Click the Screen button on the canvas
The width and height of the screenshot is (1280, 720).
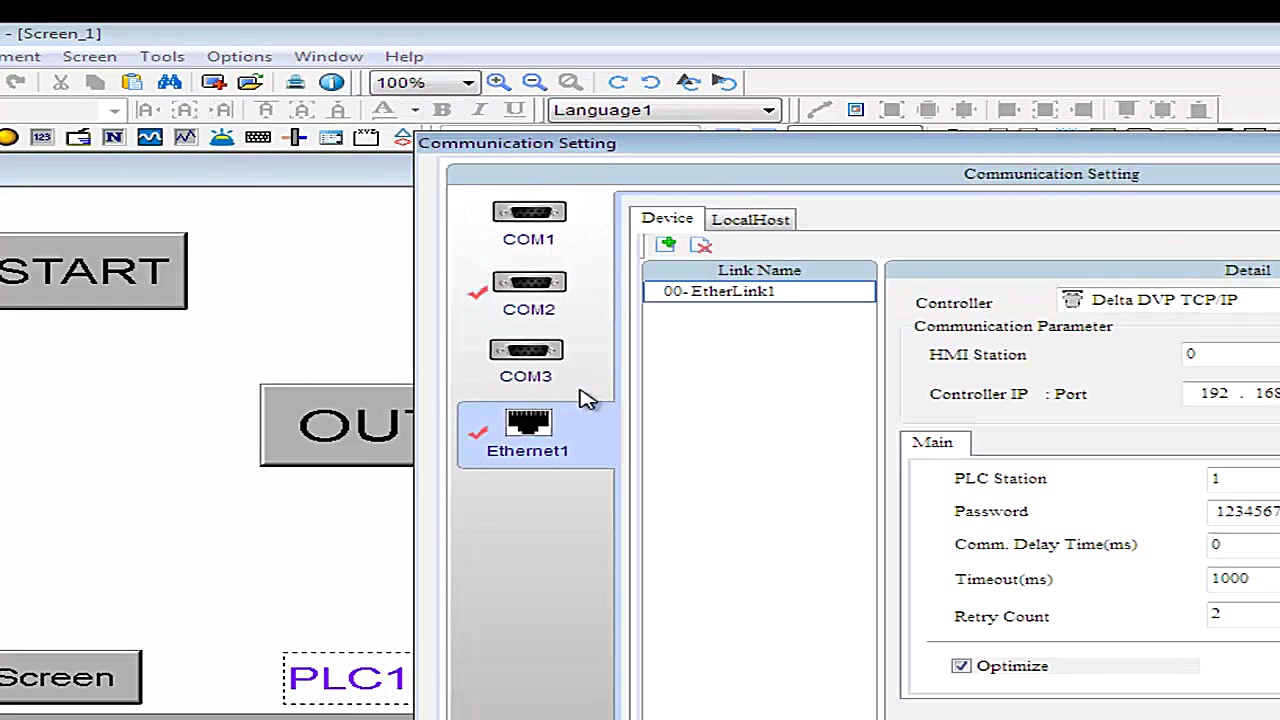coord(70,677)
